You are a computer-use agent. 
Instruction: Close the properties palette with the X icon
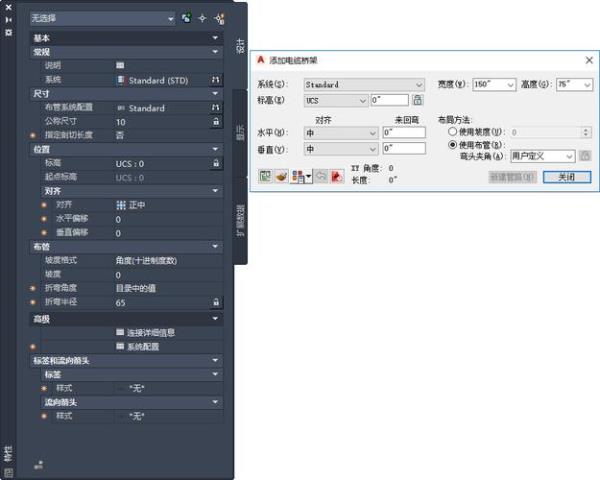coord(8,7)
